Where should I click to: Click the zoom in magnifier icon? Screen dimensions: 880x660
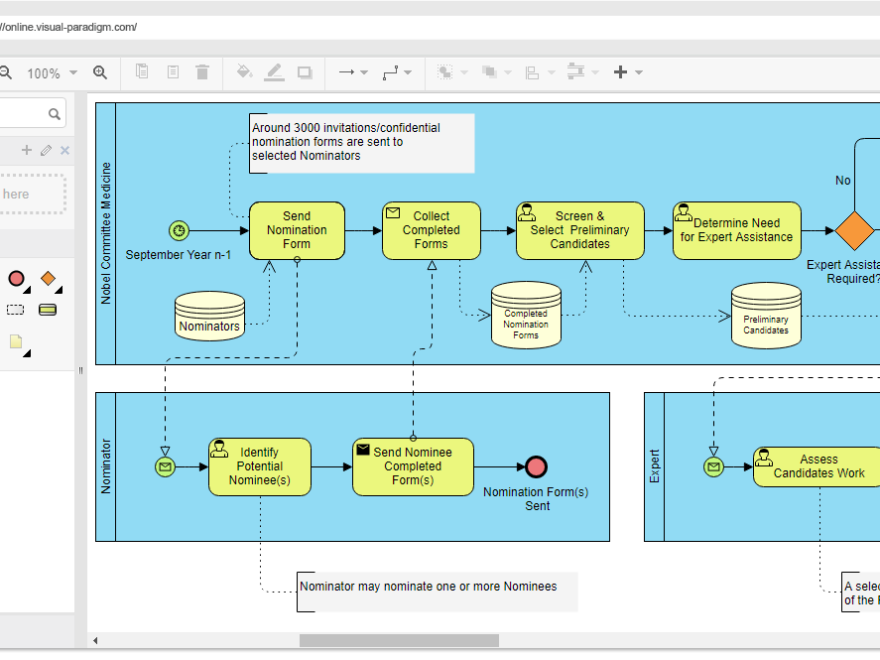tap(99, 72)
